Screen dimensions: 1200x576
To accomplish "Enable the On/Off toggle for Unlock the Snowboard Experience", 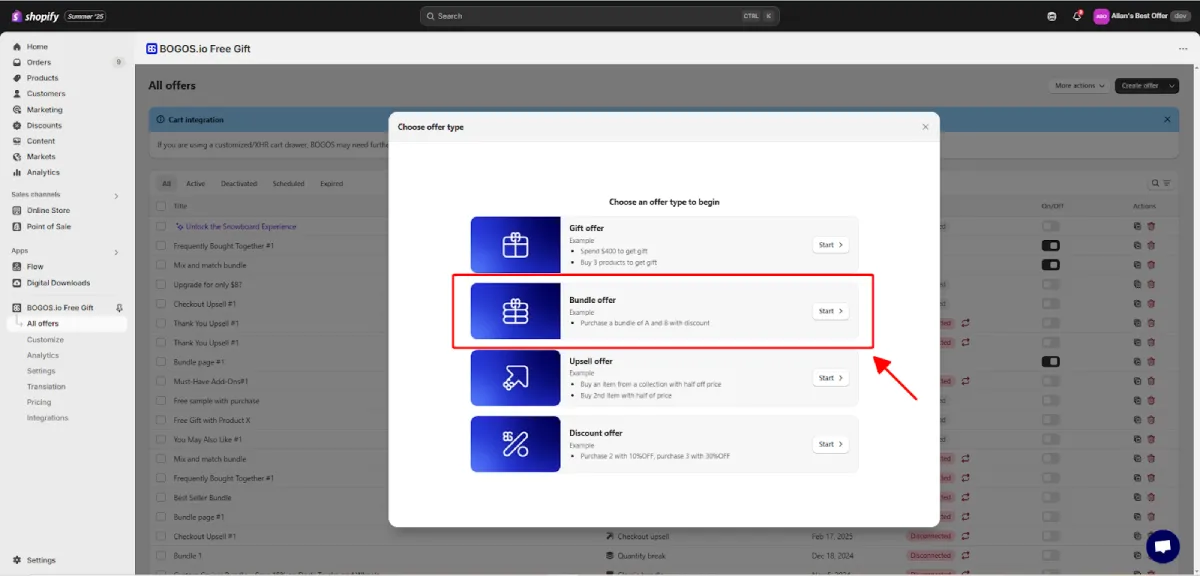I will coord(1050,226).
